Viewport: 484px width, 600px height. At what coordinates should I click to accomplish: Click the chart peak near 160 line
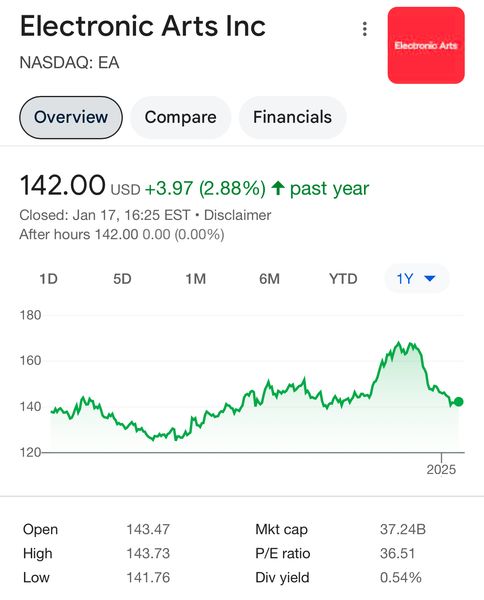point(399,343)
